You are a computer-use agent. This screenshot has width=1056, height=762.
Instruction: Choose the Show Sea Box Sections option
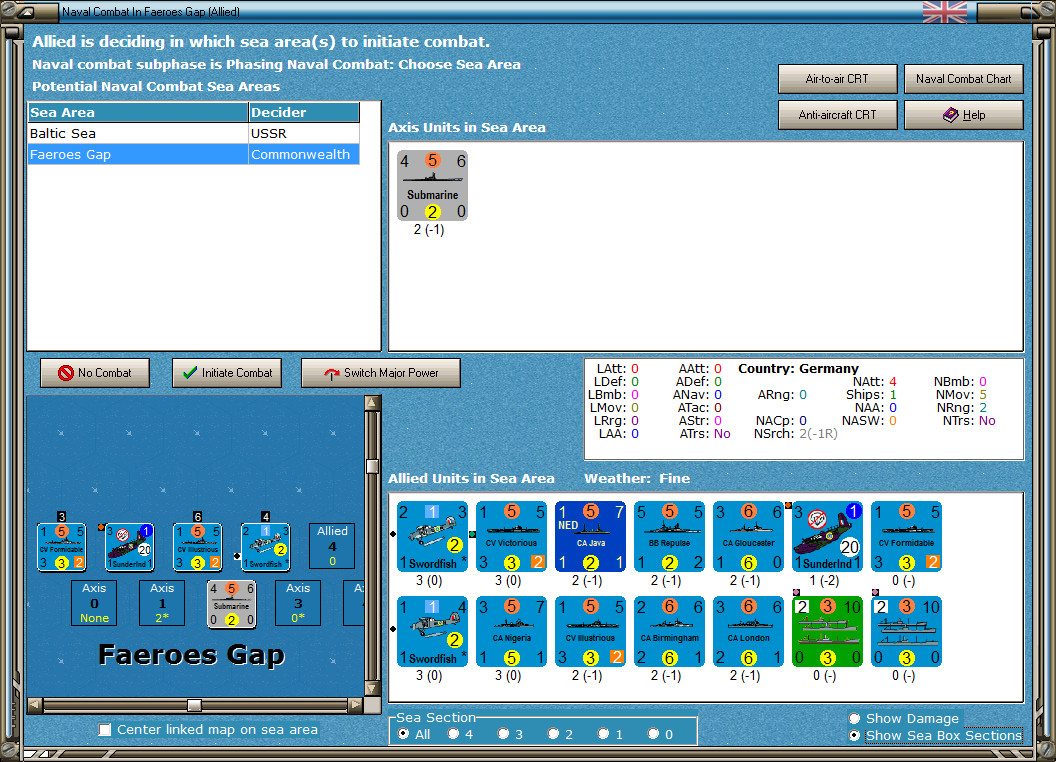[x=855, y=736]
